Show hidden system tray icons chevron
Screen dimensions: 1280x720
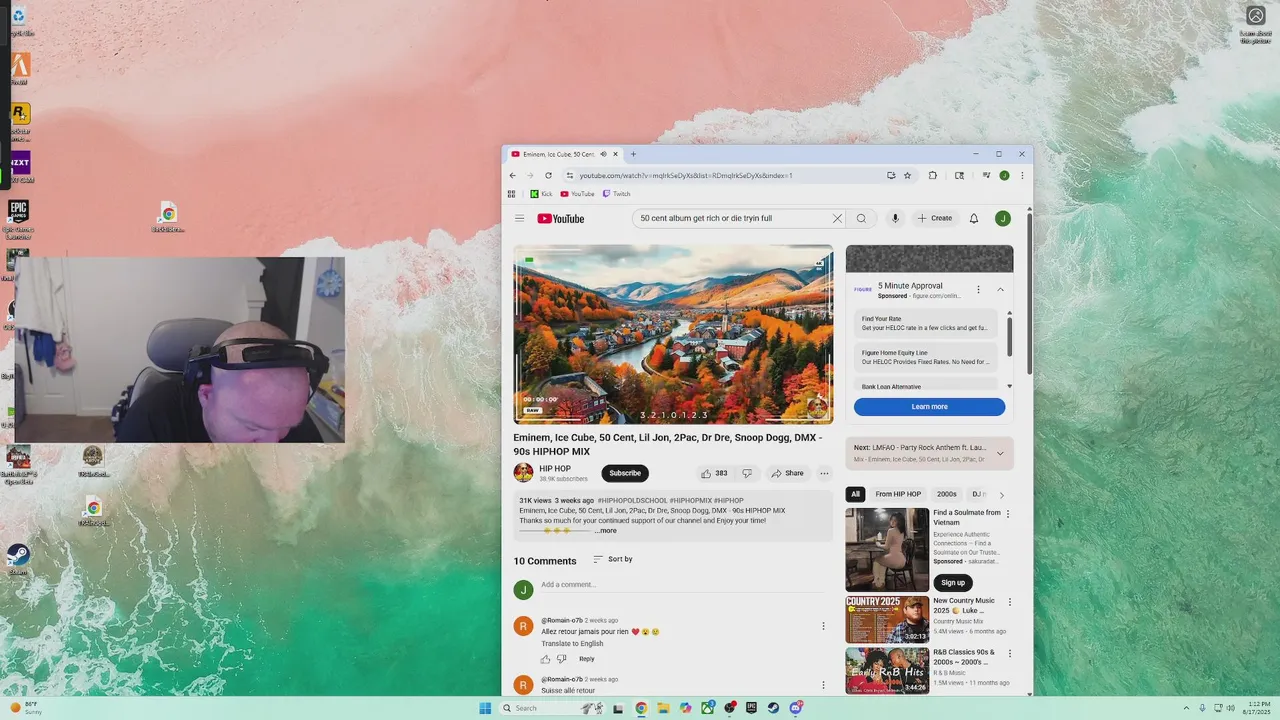1187,708
